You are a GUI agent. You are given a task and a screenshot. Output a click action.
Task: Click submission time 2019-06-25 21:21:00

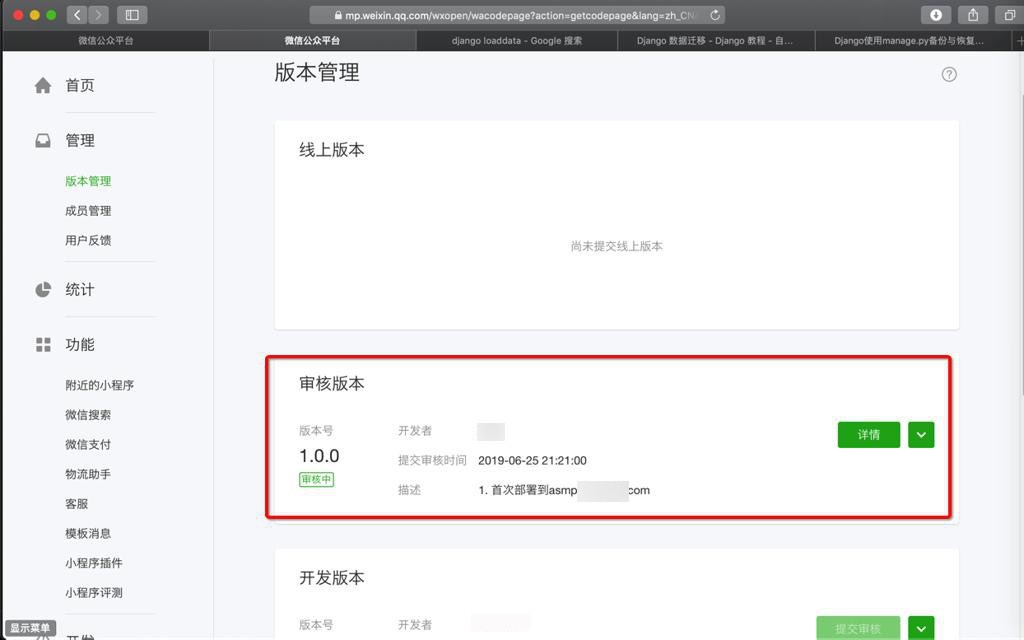point(532,460)
